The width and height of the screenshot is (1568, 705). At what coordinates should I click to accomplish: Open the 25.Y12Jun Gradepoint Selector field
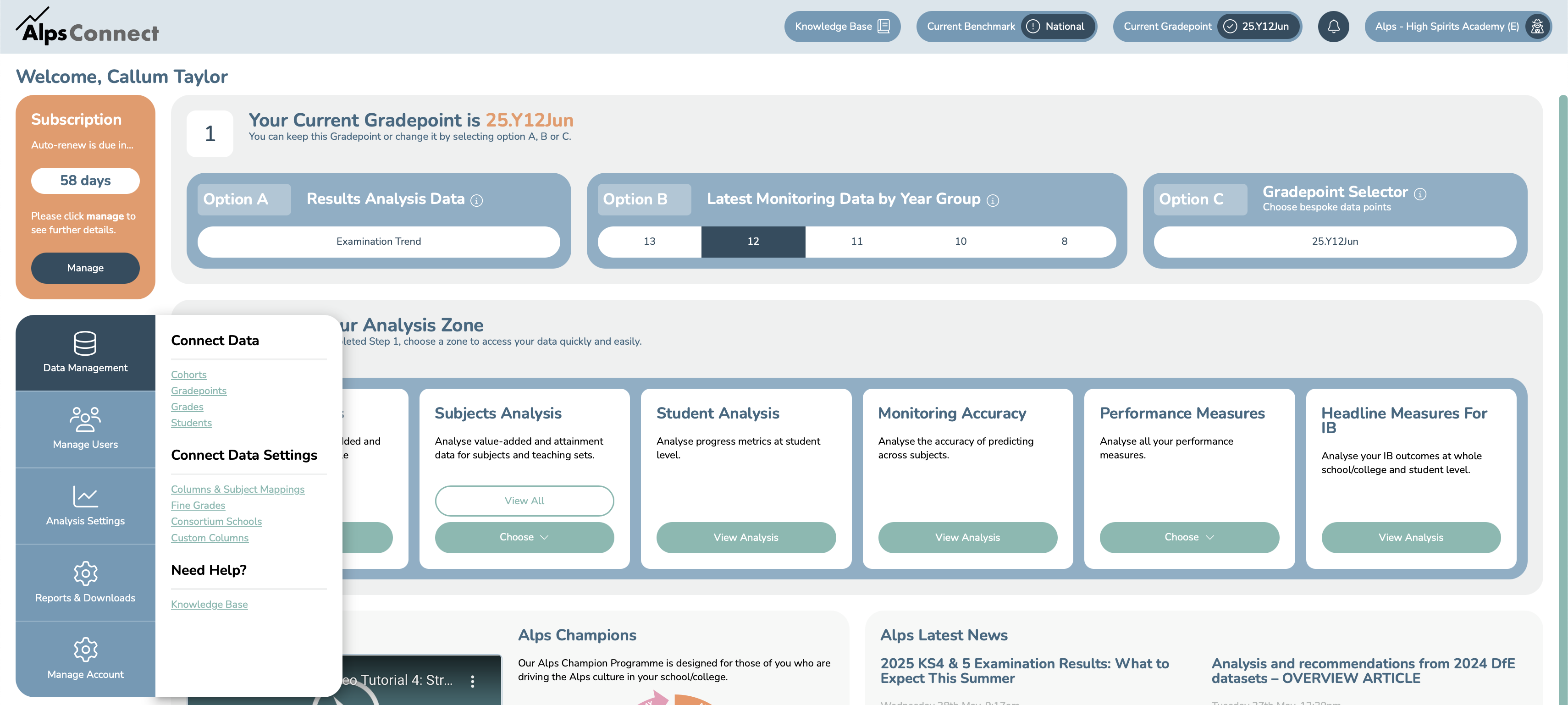[x=1334, y=242]
